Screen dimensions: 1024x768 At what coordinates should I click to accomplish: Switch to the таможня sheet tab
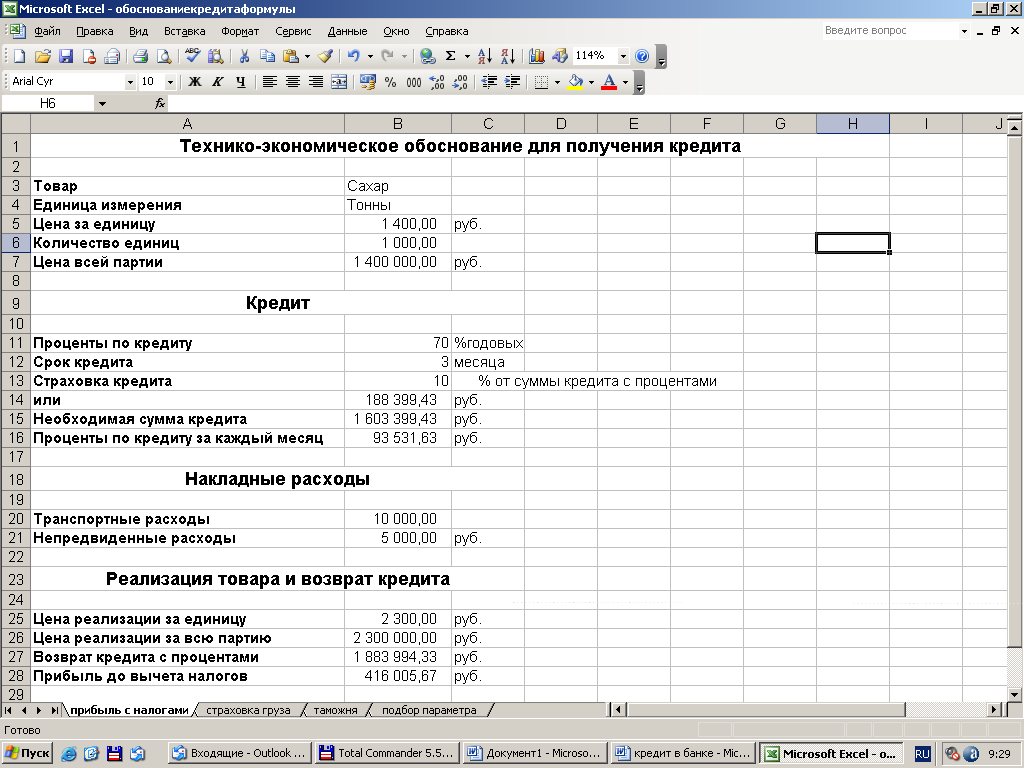[x=335, y=710]
